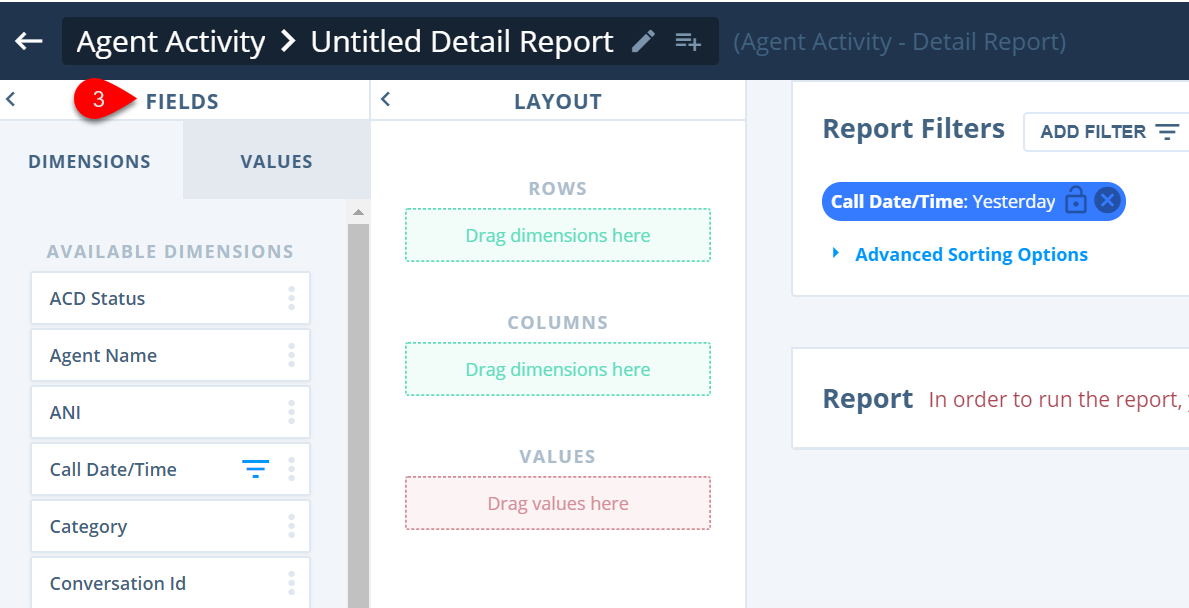Switch to the Dimensions tab

click(89, 161)
